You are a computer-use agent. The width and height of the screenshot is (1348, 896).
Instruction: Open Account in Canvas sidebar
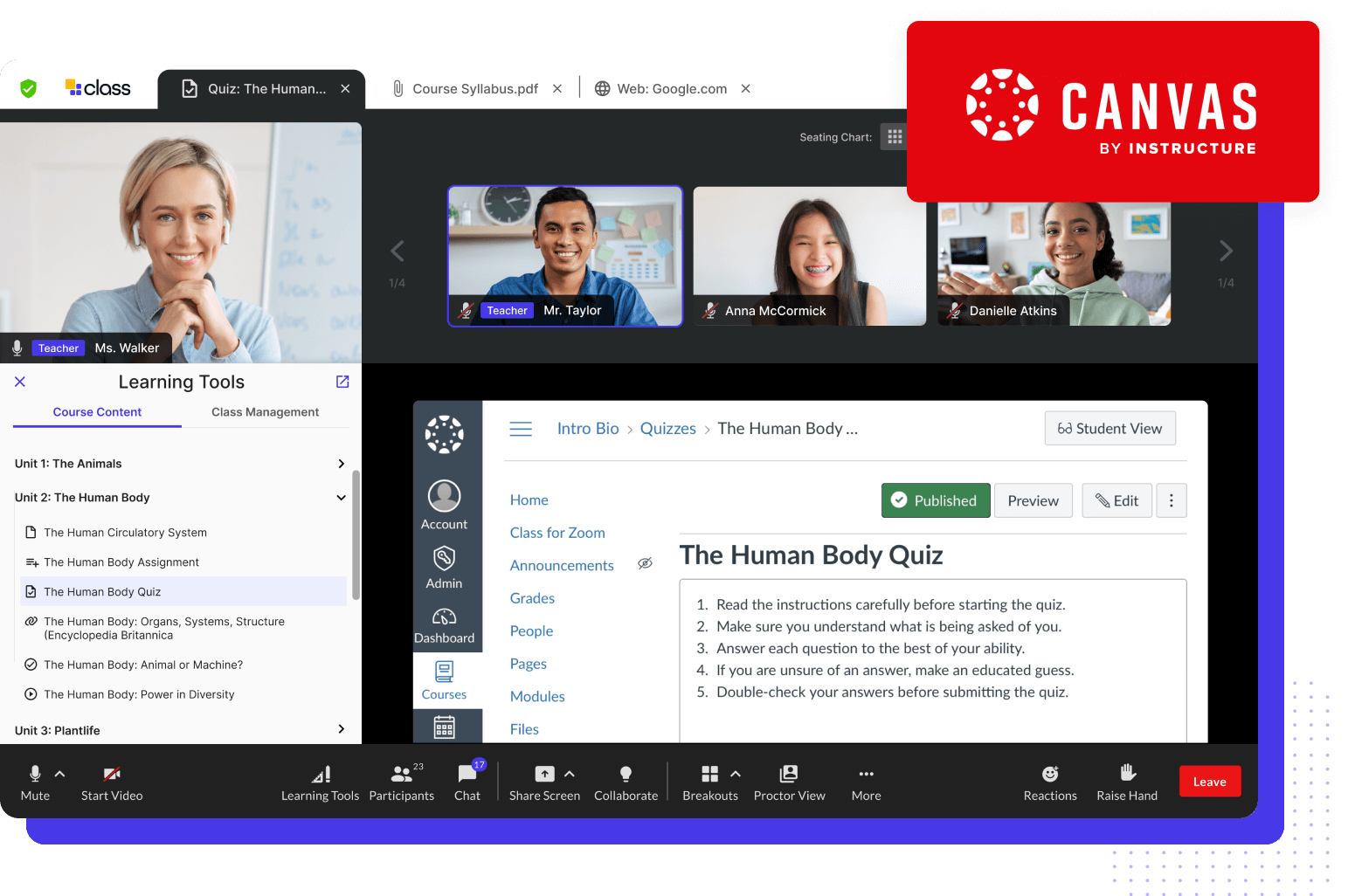click(x=445, y=506)
